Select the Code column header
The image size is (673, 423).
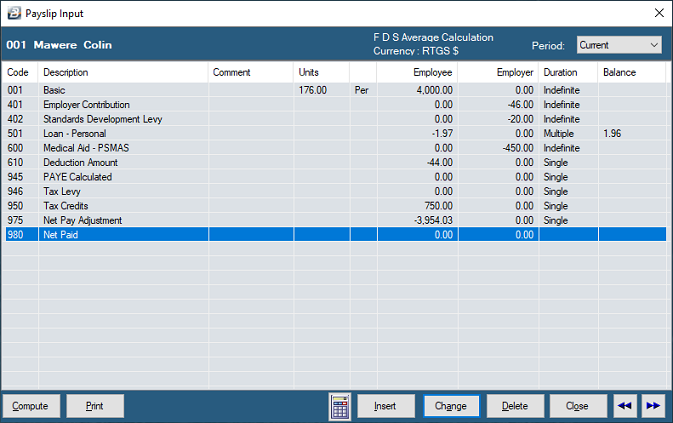point(20,73)
